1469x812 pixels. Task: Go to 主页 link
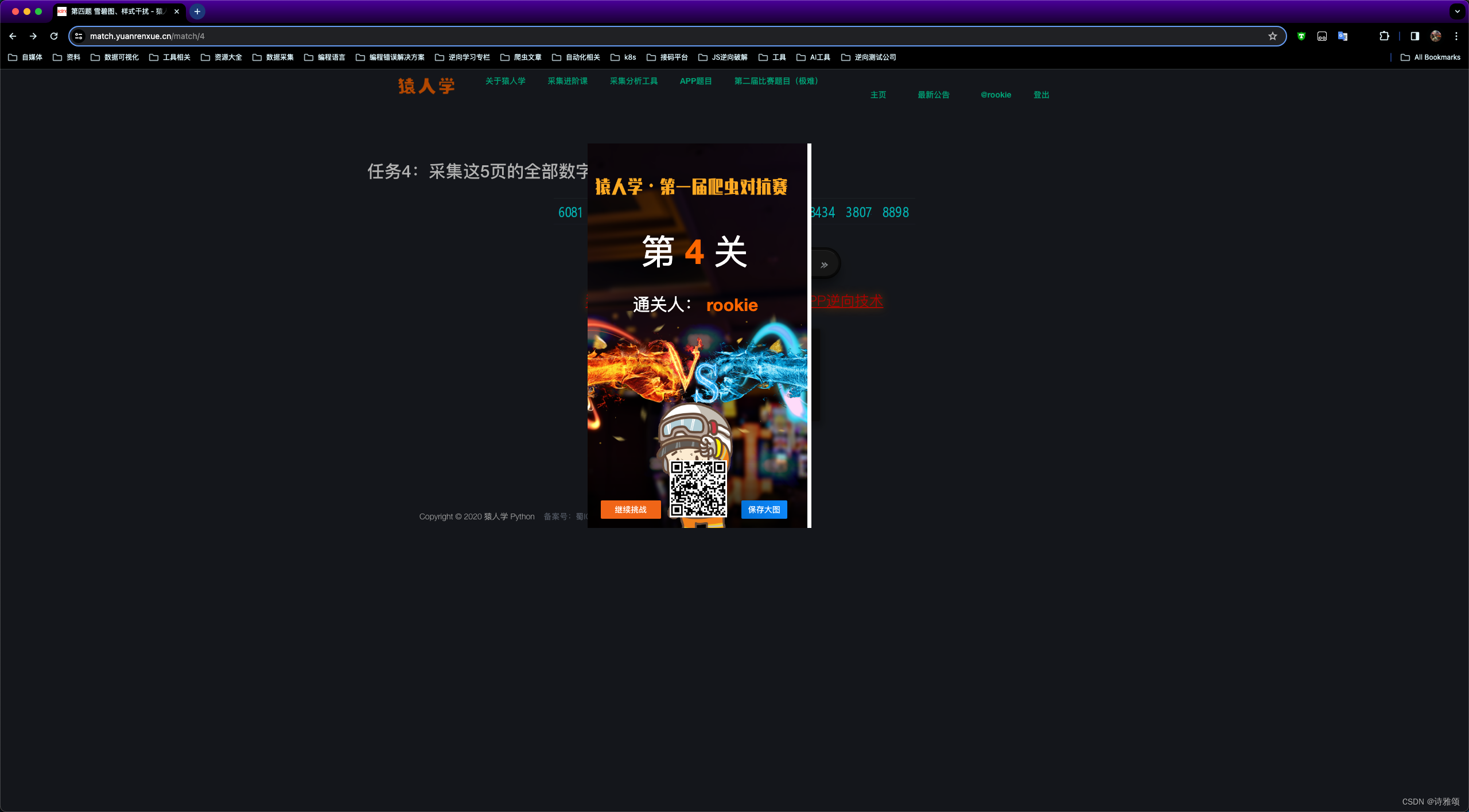878,95
